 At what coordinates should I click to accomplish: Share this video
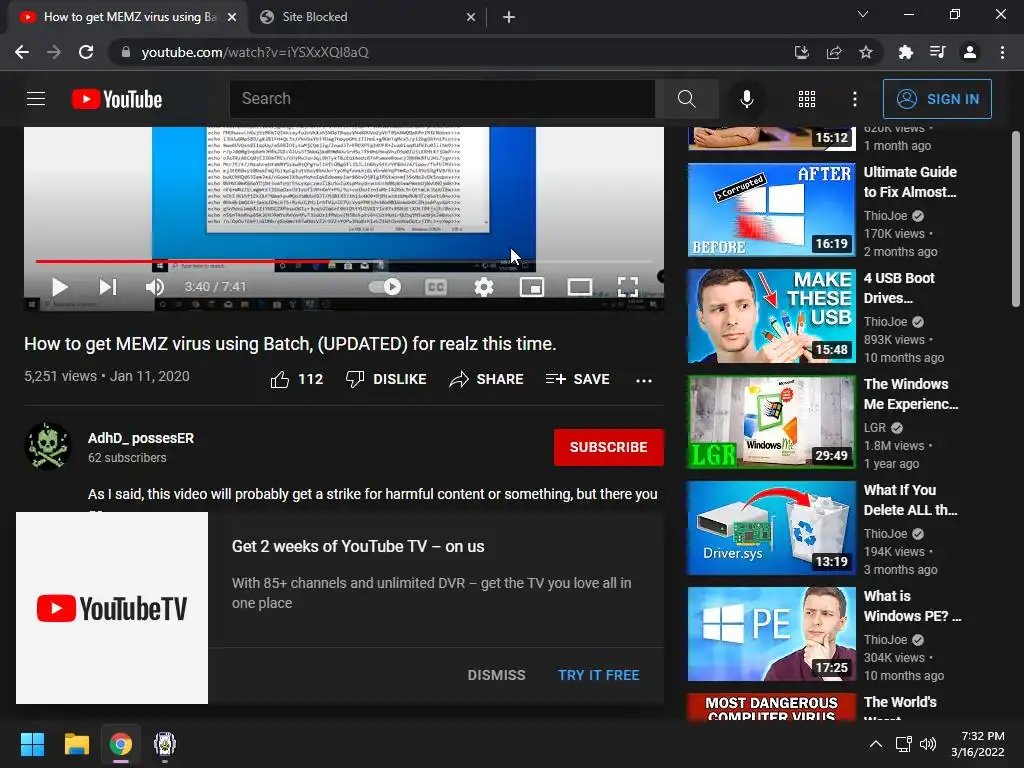[486, 379]
